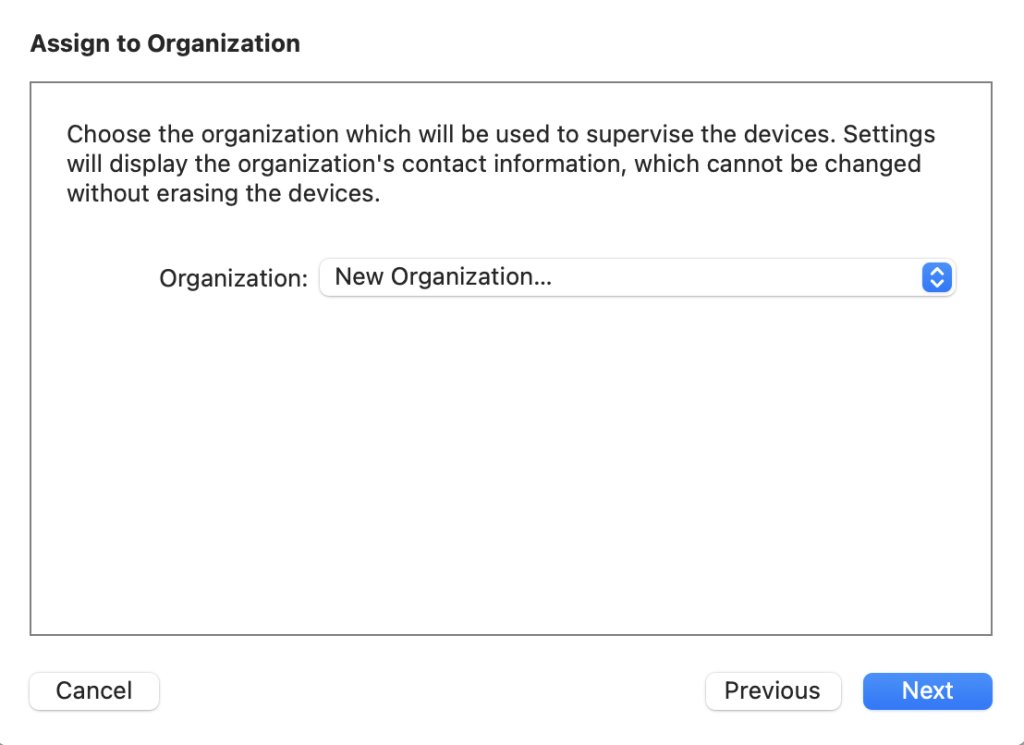The width and height of the screenshot is (1024, 745).
Task: Click the 'Choose the organization' description text
Action: click(x=501, y=163)
